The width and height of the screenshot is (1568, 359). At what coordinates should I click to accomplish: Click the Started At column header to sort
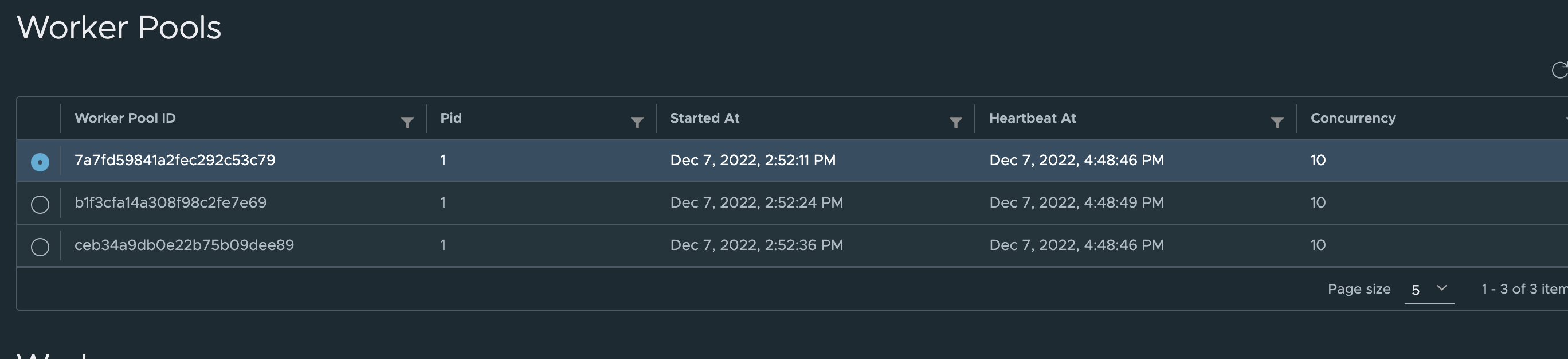click(x=704, y=118)
